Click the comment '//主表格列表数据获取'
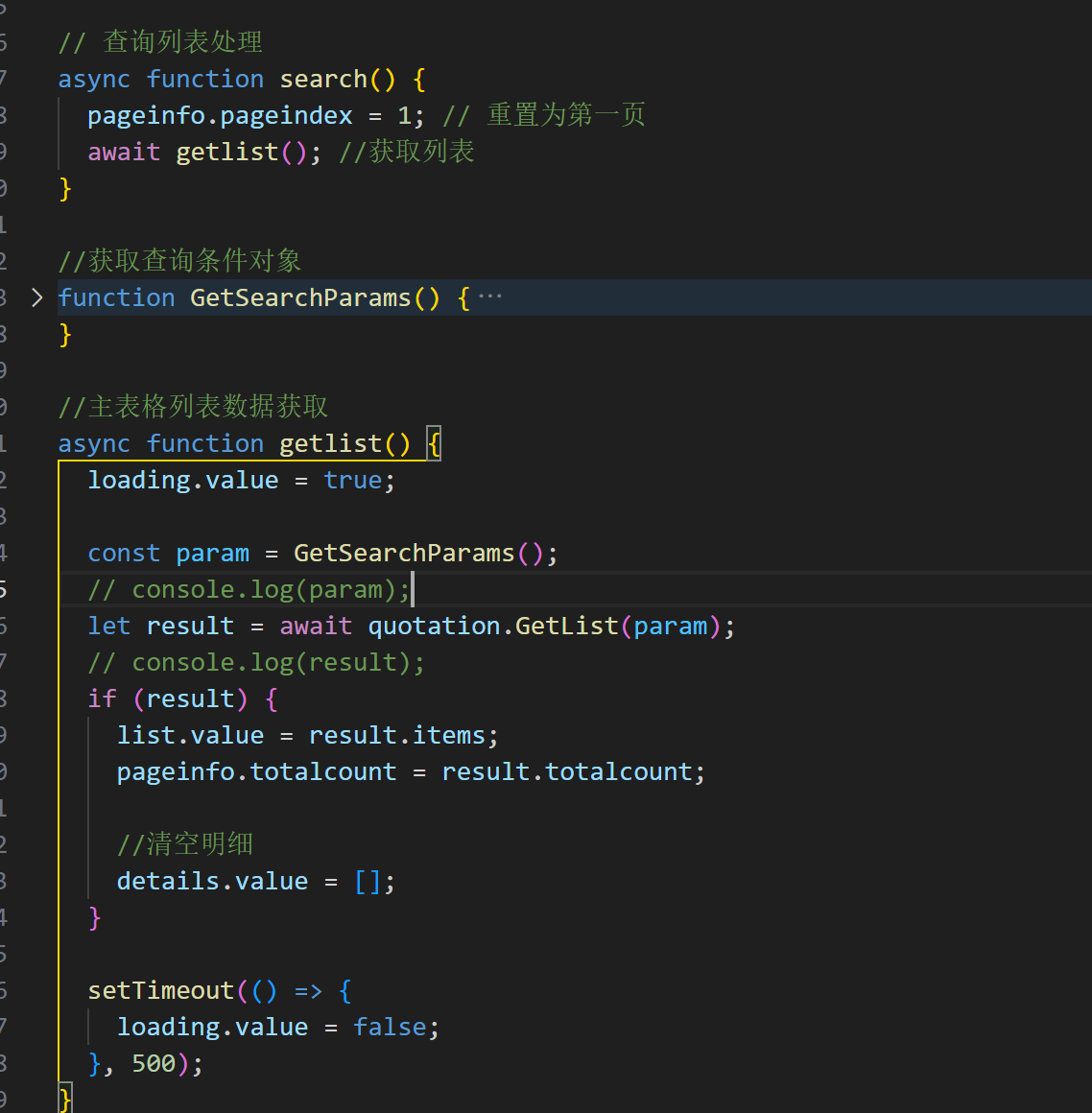The image size is (1092, 1113). pyautogui.click(x=193, y=407)
